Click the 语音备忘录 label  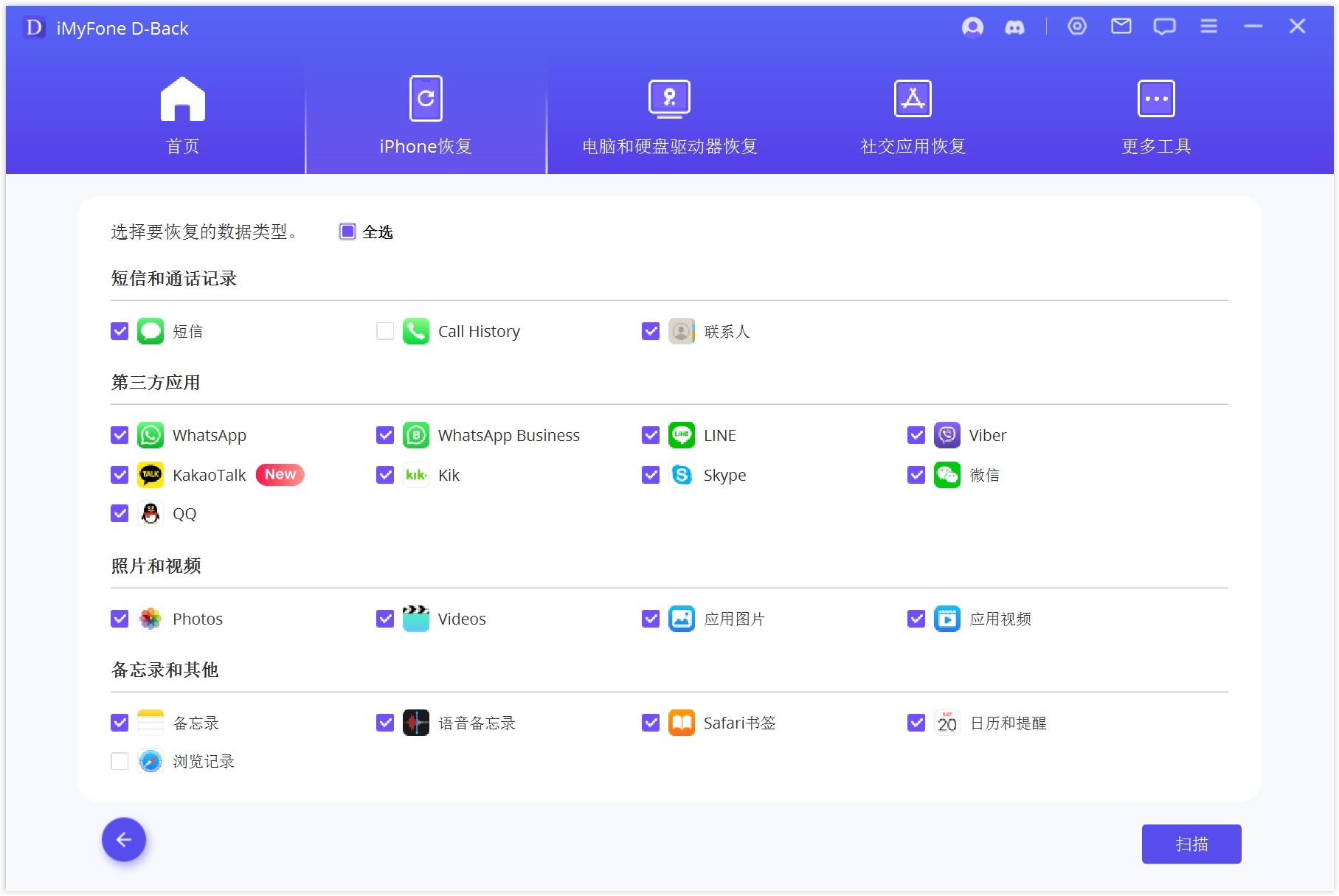click(x=477, y=723)
